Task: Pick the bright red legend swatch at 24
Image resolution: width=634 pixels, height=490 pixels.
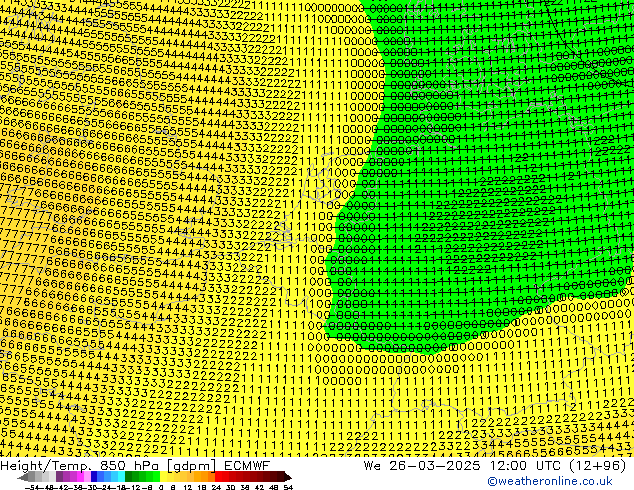Action: click(218, 476)
